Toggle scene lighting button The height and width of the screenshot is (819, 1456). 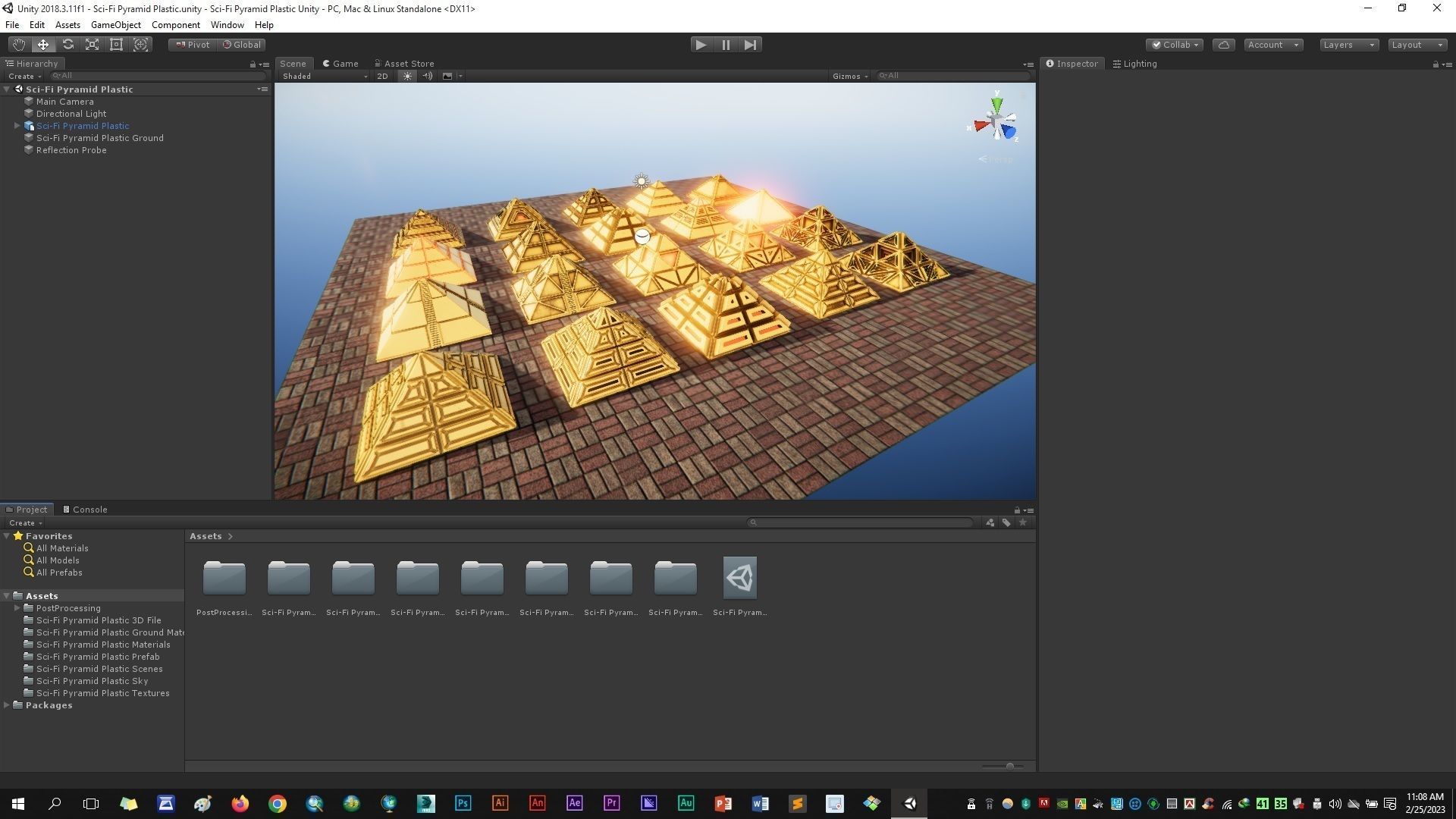[407, 76]
